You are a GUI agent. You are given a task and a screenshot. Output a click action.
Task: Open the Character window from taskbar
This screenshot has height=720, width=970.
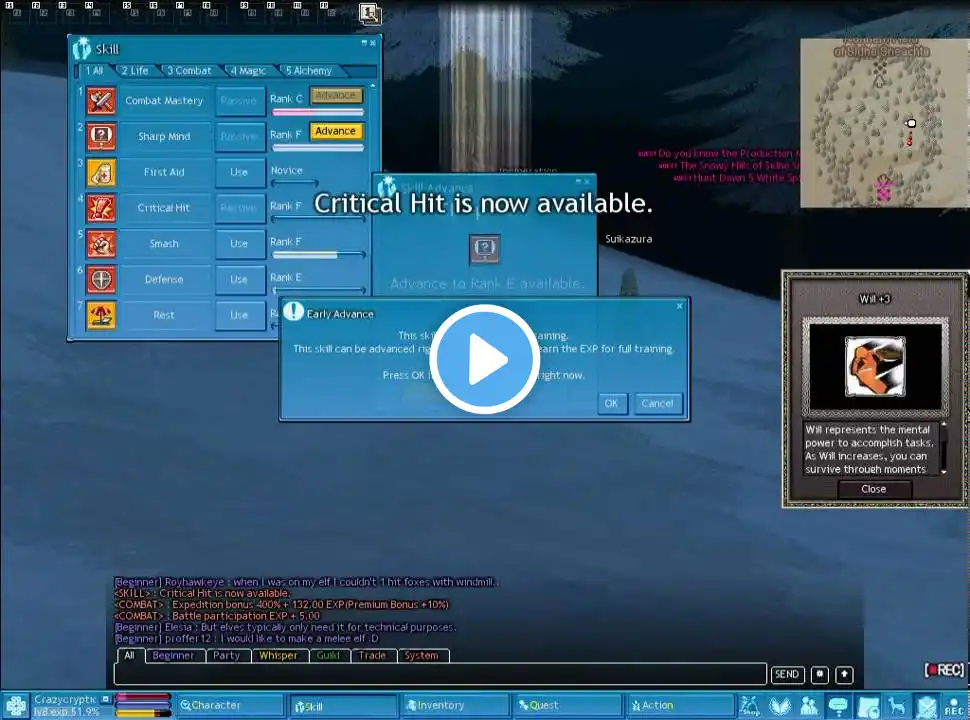(x=230, y=705)
